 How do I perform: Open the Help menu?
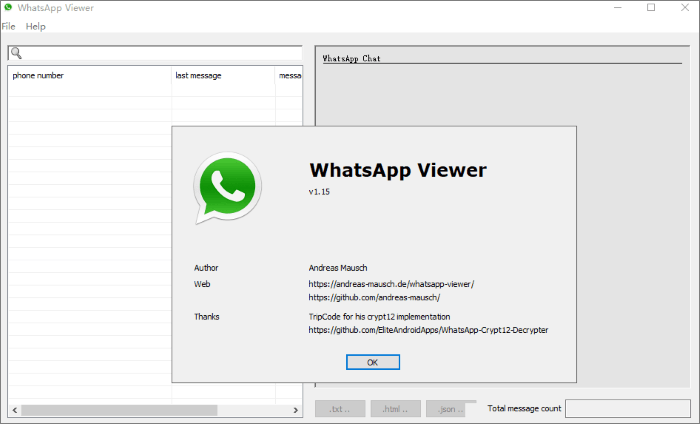(35, 26)
